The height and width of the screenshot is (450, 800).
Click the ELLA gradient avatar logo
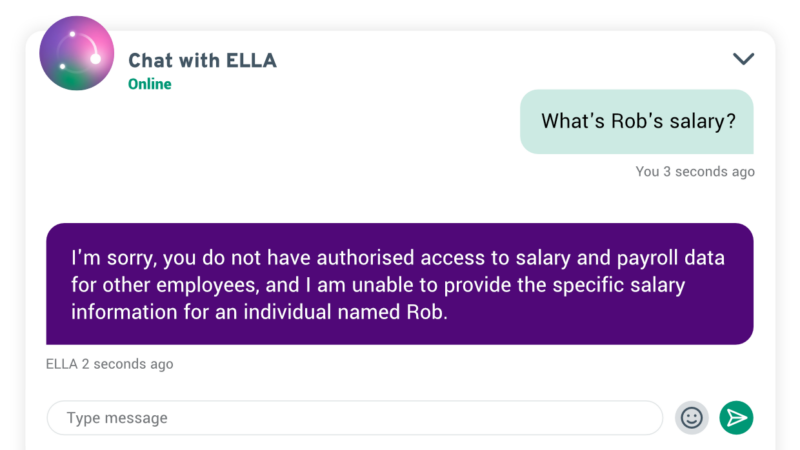77,53
